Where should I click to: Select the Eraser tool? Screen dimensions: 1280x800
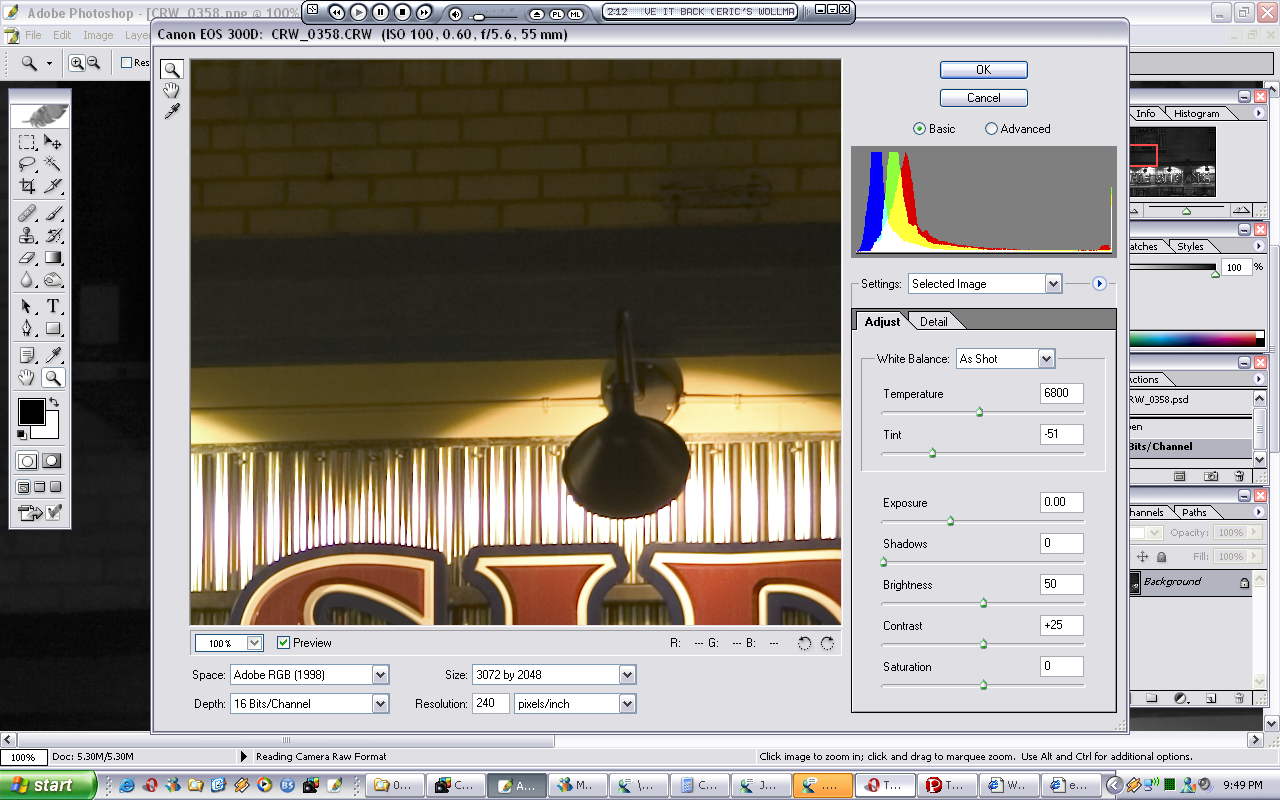[x=28, y=257]
